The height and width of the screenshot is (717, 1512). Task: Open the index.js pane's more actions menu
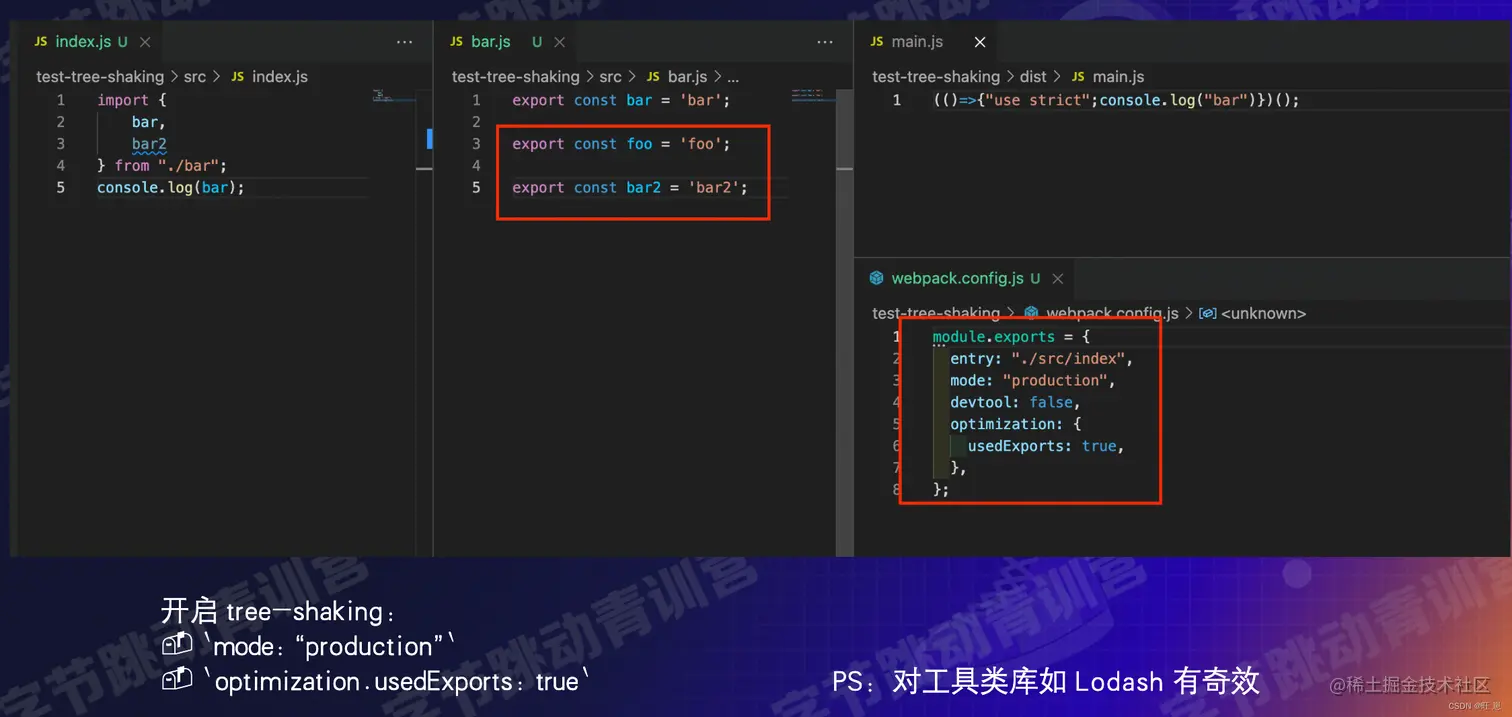point(404,42)
